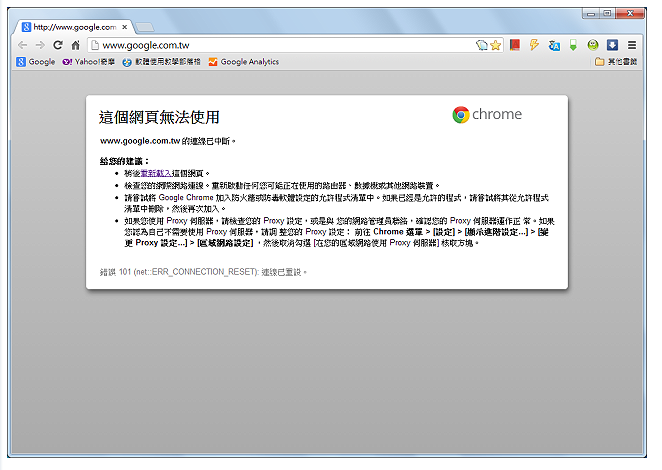Open the other bookmarks folder
662x470 pixels.
616,62
